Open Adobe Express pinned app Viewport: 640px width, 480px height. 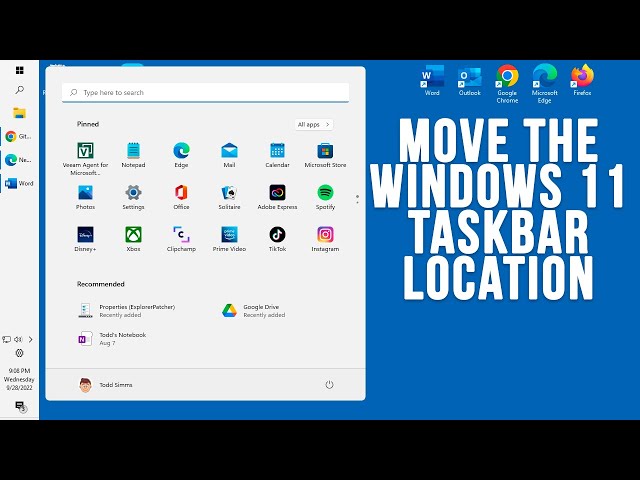[277, 198]
